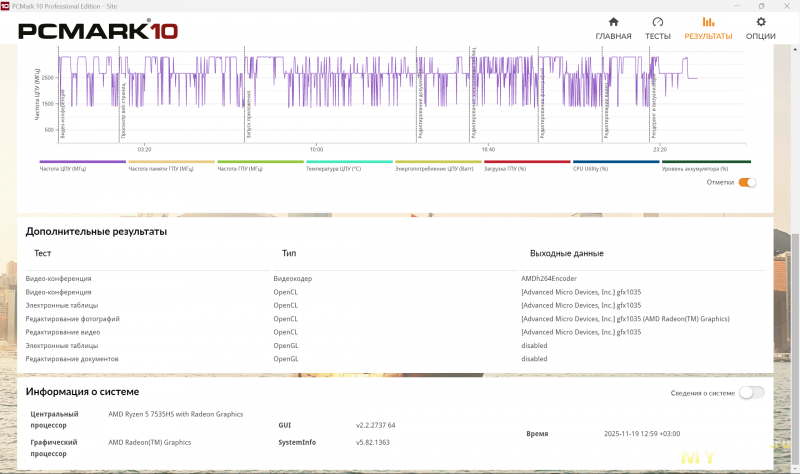Click the PCMark 10 title bar app icon
This screenshot has width=800, height=474.
5,5
